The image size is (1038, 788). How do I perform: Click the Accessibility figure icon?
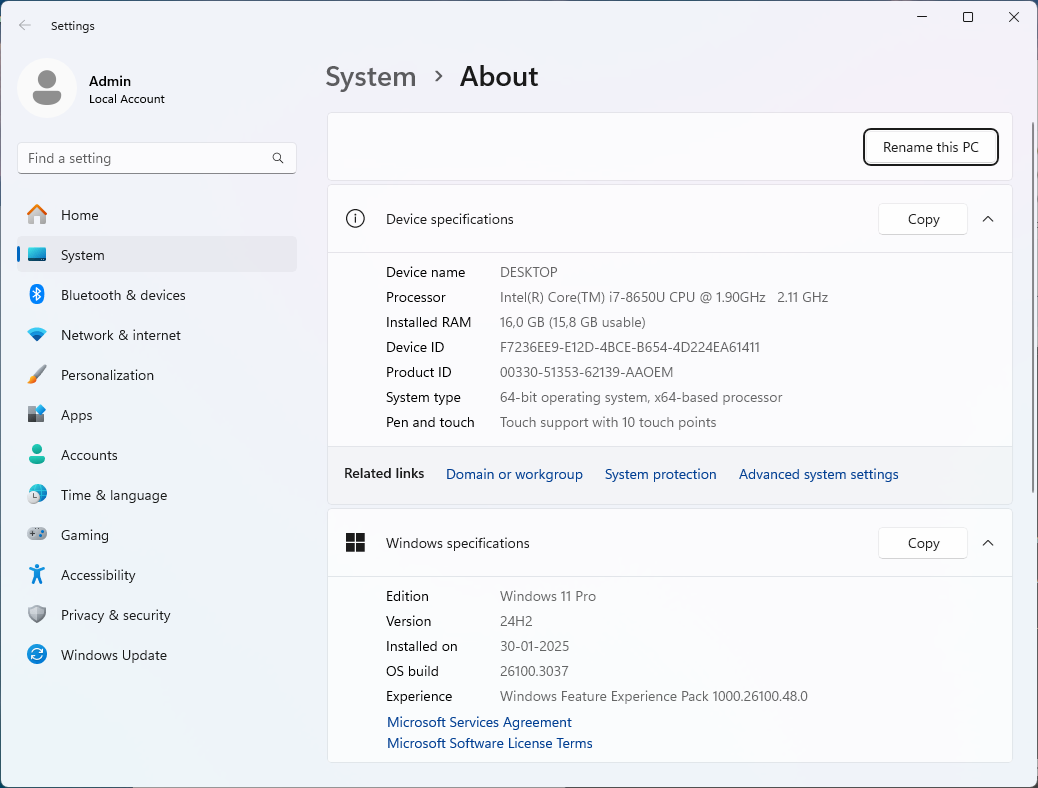[37, 575]
